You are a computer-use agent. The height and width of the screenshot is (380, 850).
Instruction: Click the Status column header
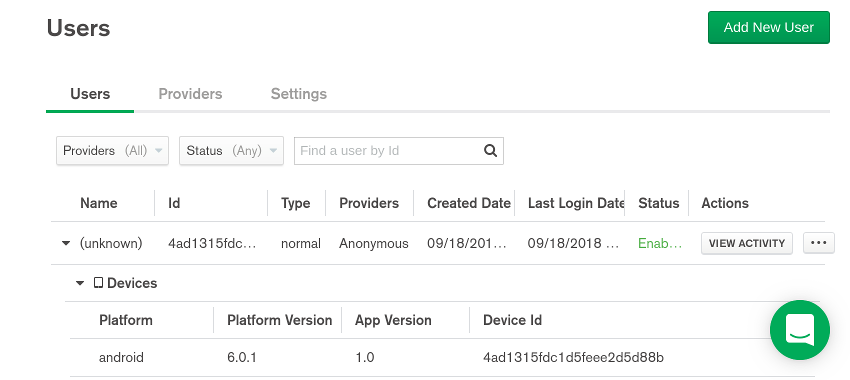(x=659, y=203)
